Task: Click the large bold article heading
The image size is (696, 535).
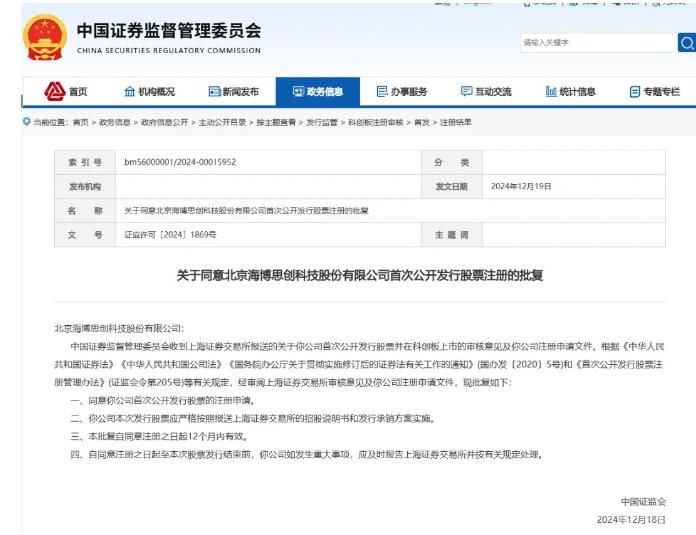Action: [360, 275]
